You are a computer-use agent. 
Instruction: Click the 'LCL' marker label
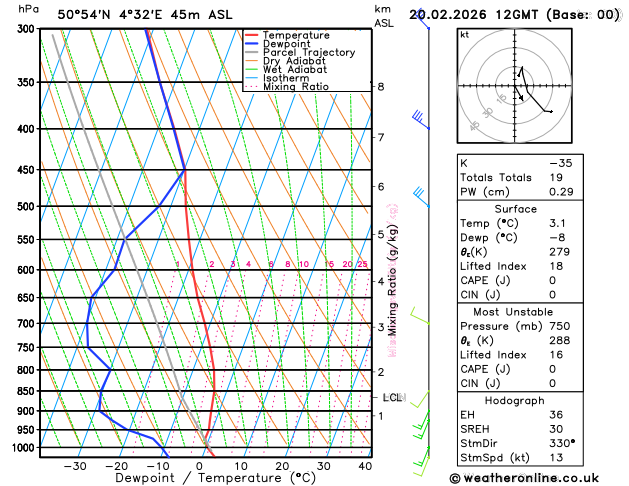point(392,397)
